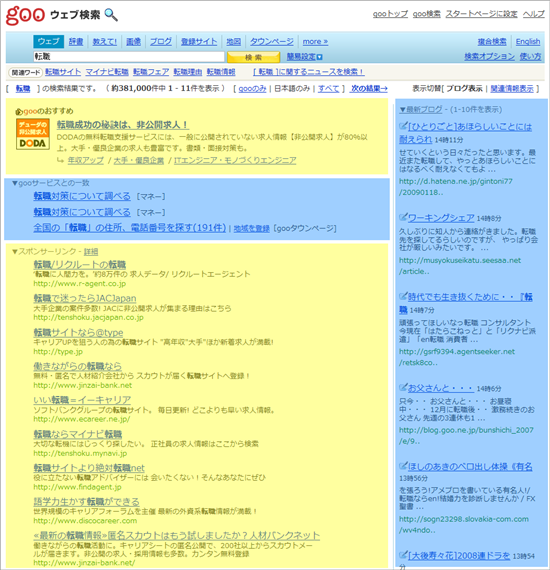Image resolution: width=550 pixels, height=570 pixels.
Task: Switch to the 辞書 tab
Action: tap(76, 41)
